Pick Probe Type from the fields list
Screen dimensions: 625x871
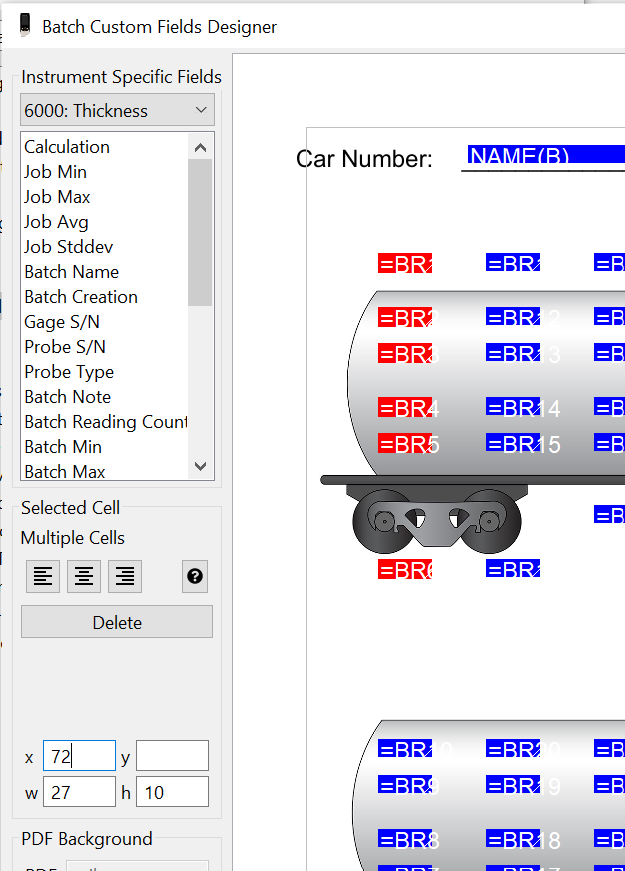click(69, 372)
